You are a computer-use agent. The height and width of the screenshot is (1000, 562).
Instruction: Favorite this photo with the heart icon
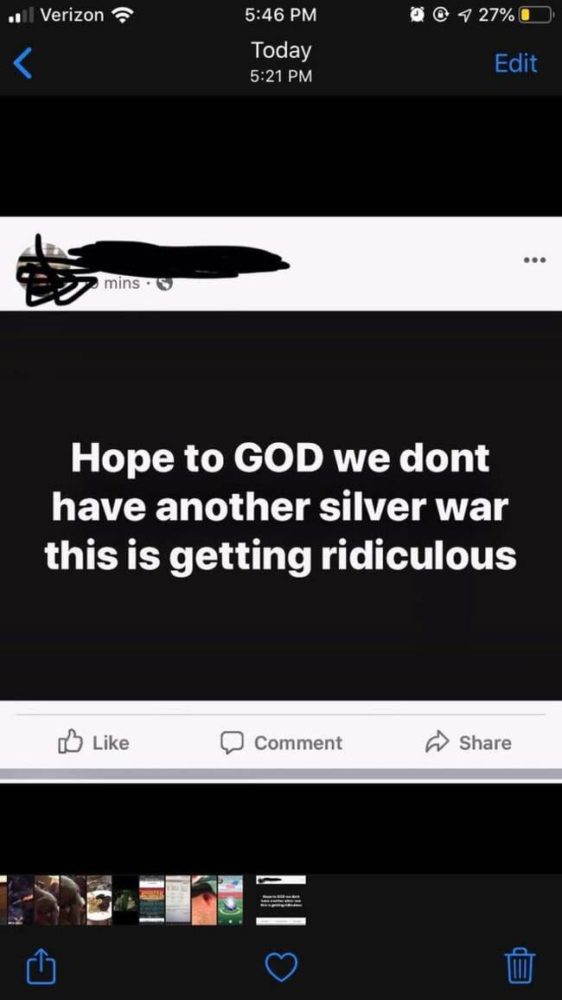[x=281, y=967]
